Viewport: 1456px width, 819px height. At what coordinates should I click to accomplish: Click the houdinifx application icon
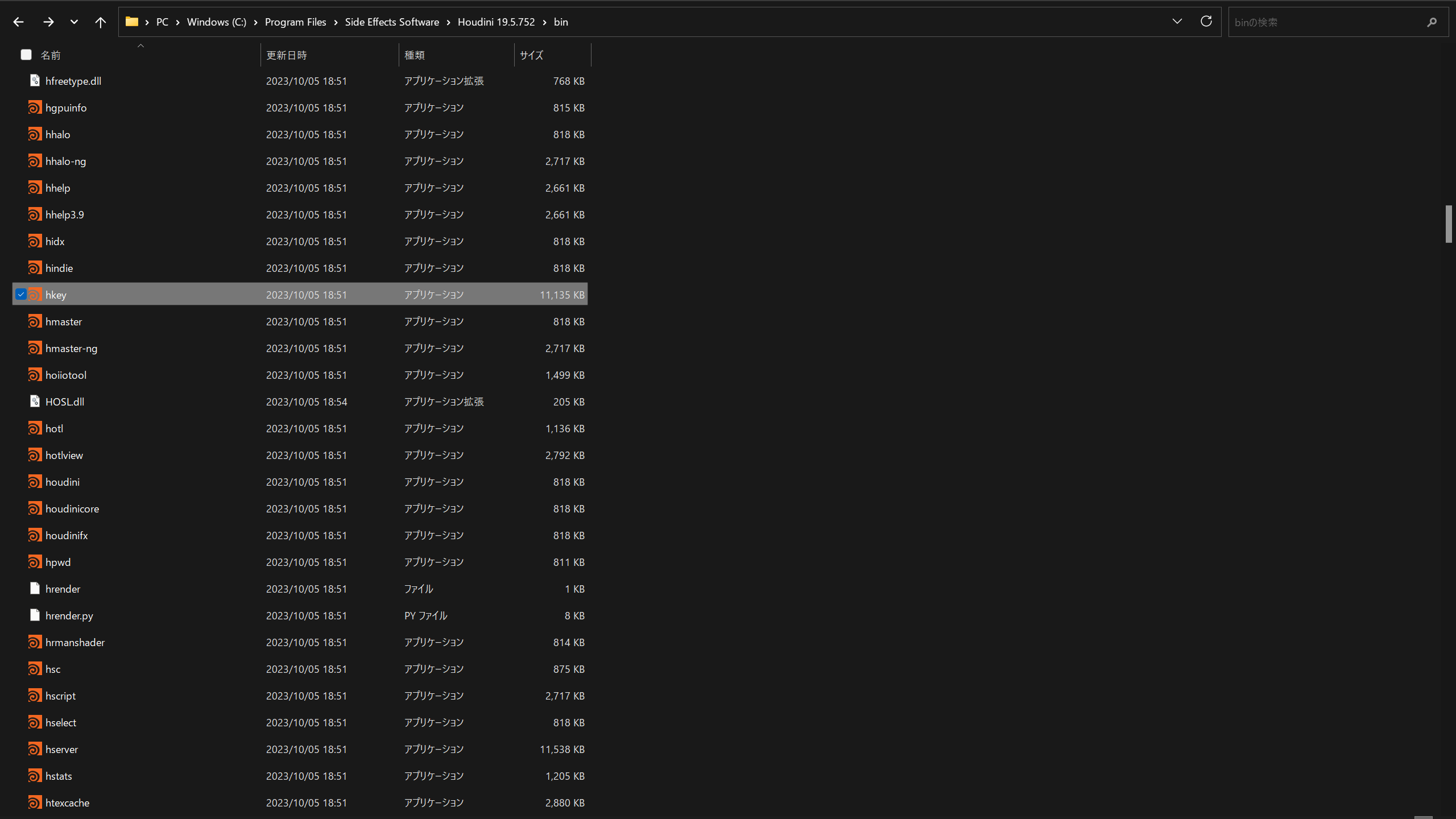pos(35,535)
